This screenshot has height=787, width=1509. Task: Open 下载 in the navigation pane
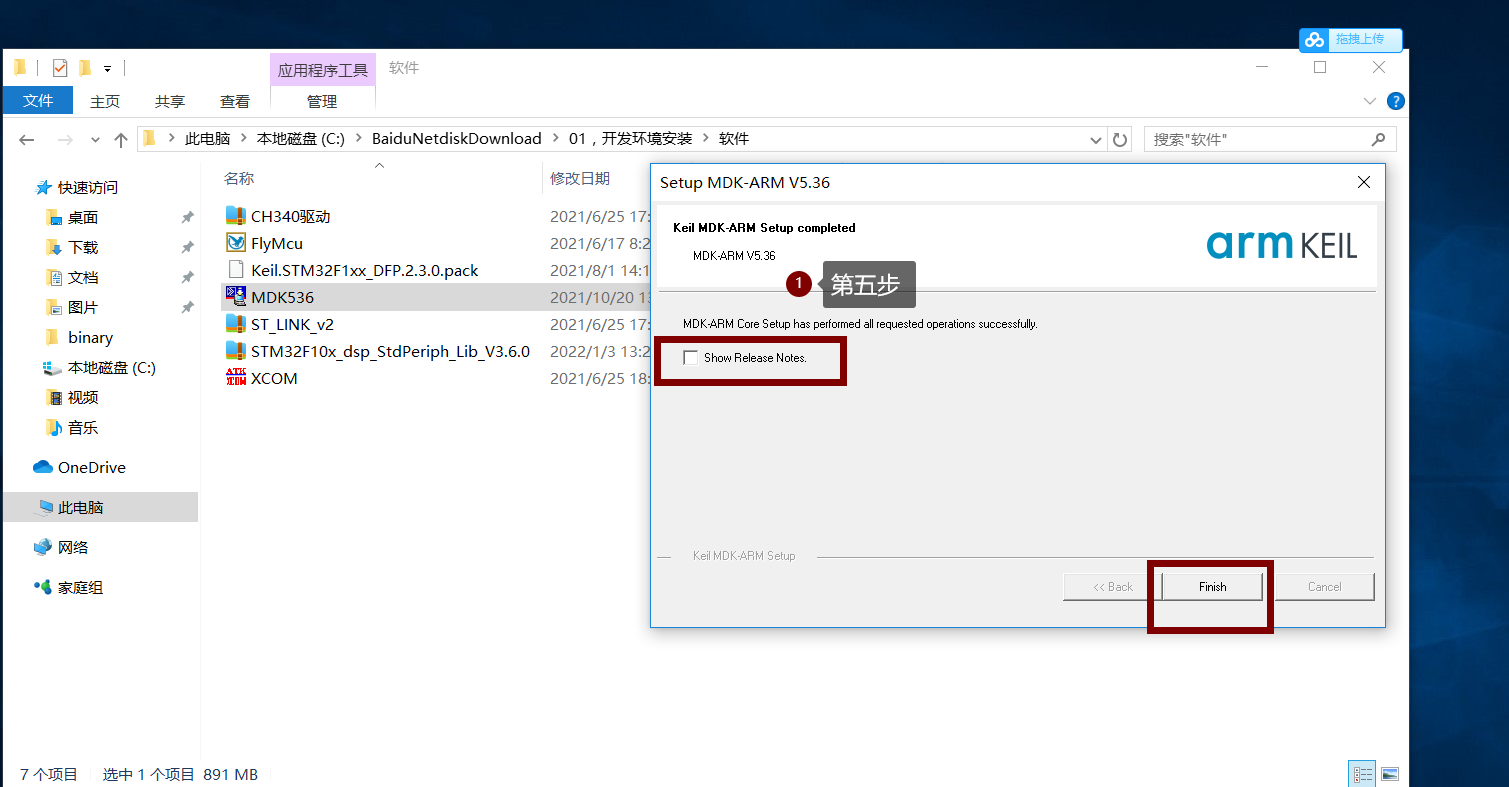(x=82, y=247)
